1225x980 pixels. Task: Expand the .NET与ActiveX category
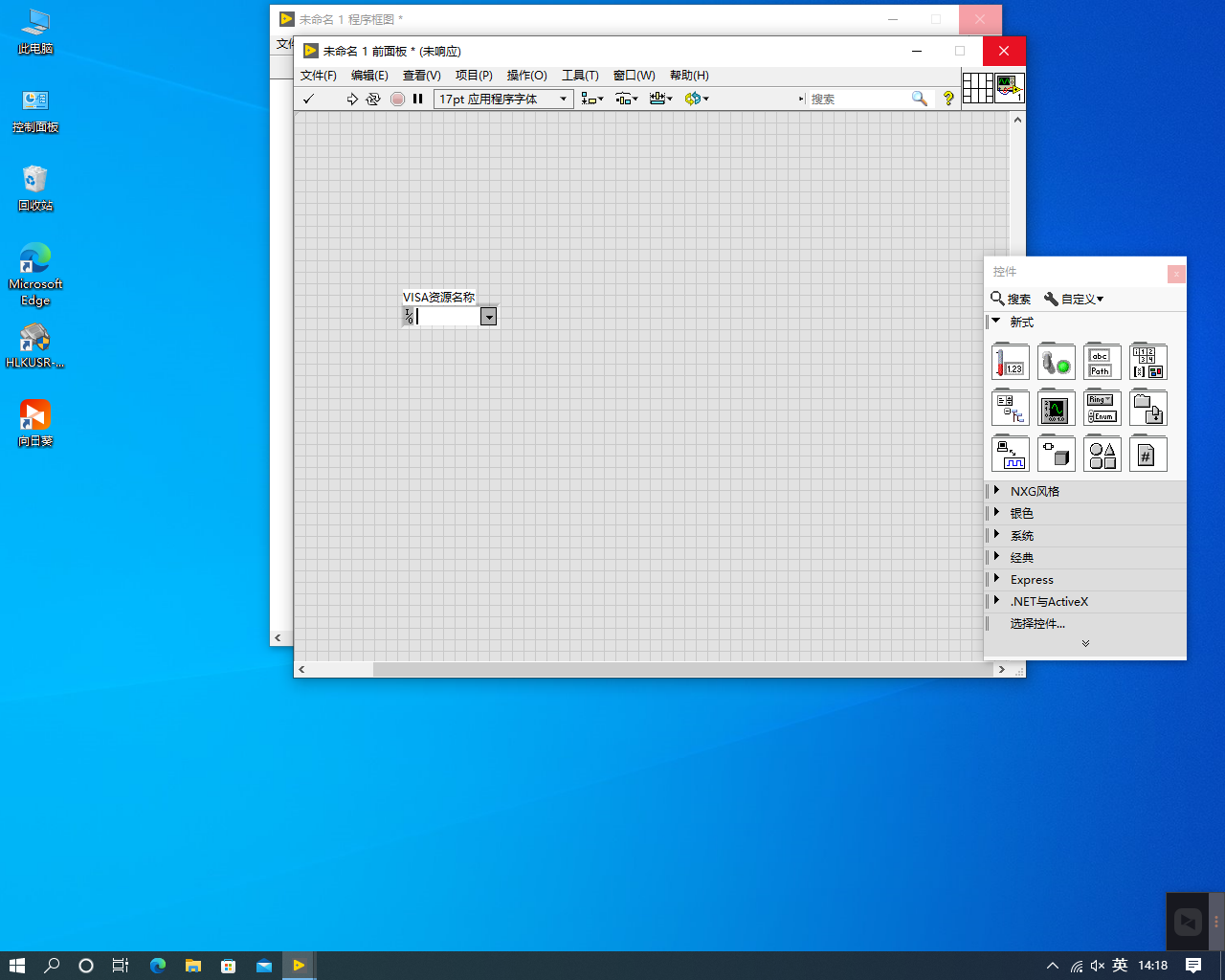(996, 601)
